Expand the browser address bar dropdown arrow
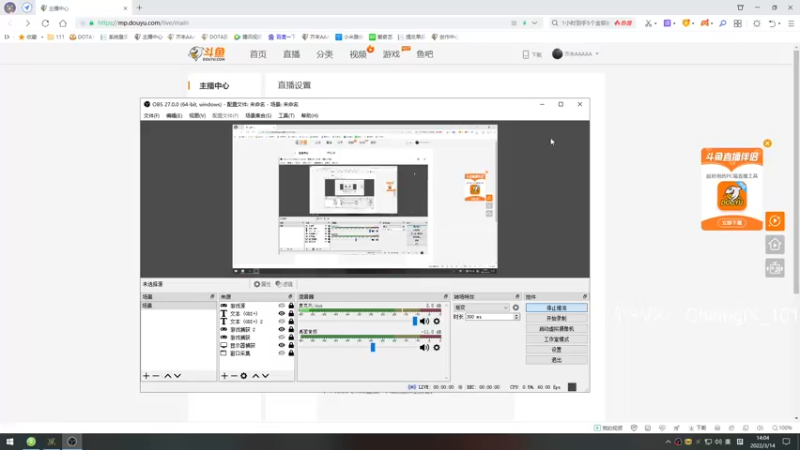 click(x=534, y=23)
